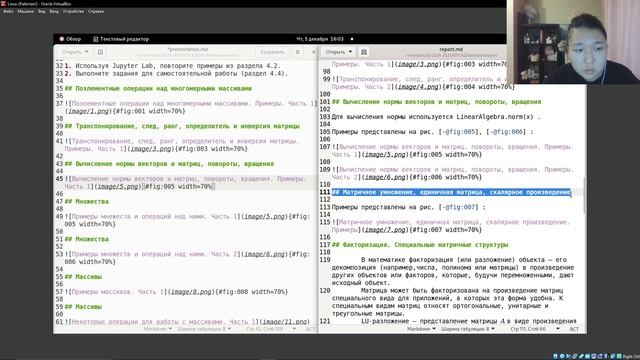Click the report.md title in header bar

(451, 49)
